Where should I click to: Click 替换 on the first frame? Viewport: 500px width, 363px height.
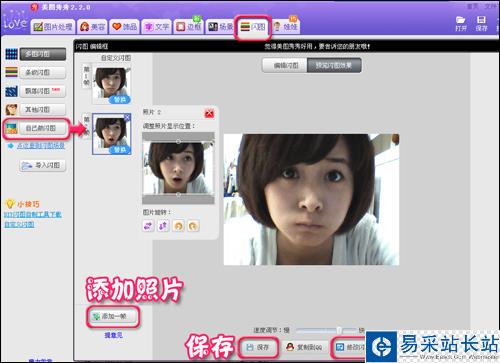pos(120,100)
